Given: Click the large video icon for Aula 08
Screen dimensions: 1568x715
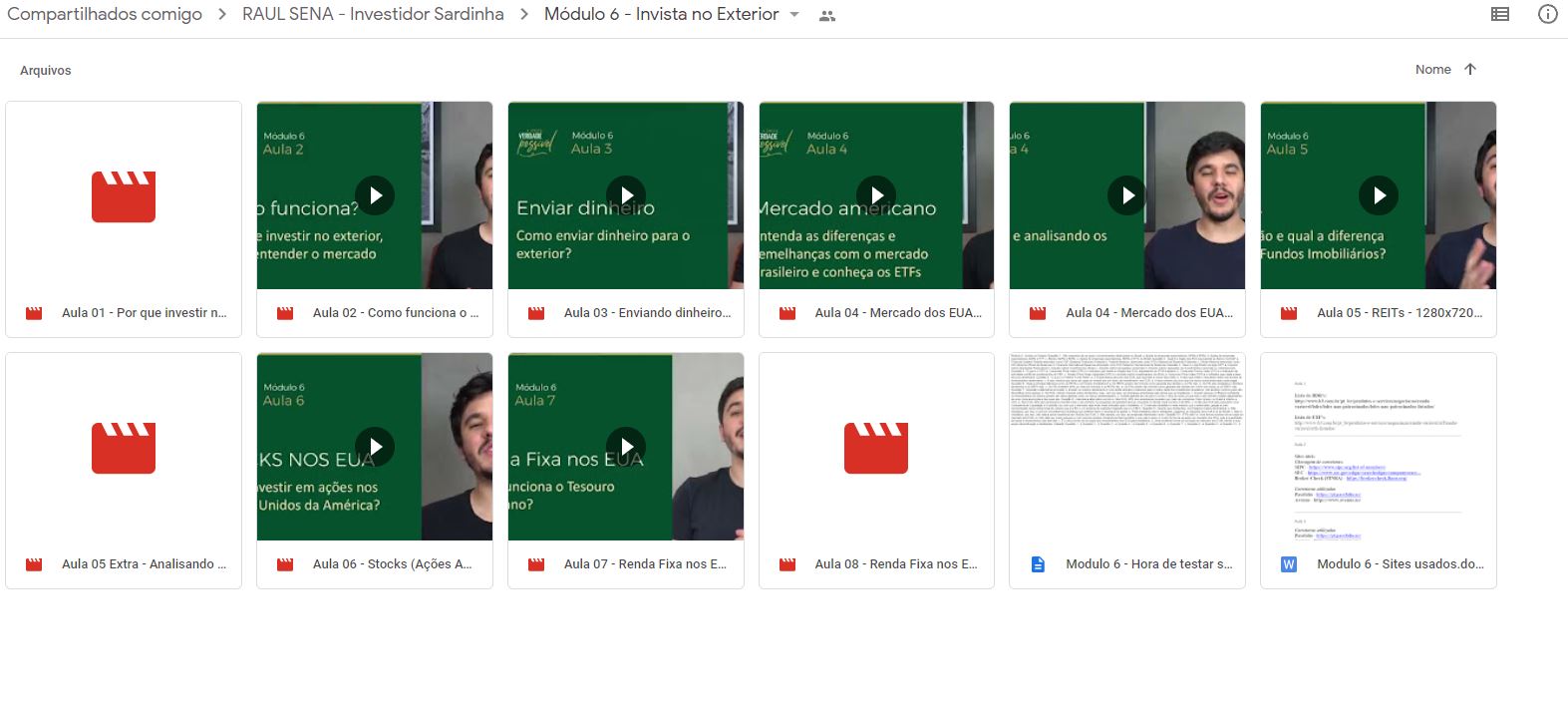Looking at the screenshot, I should [x=876, y=447].
